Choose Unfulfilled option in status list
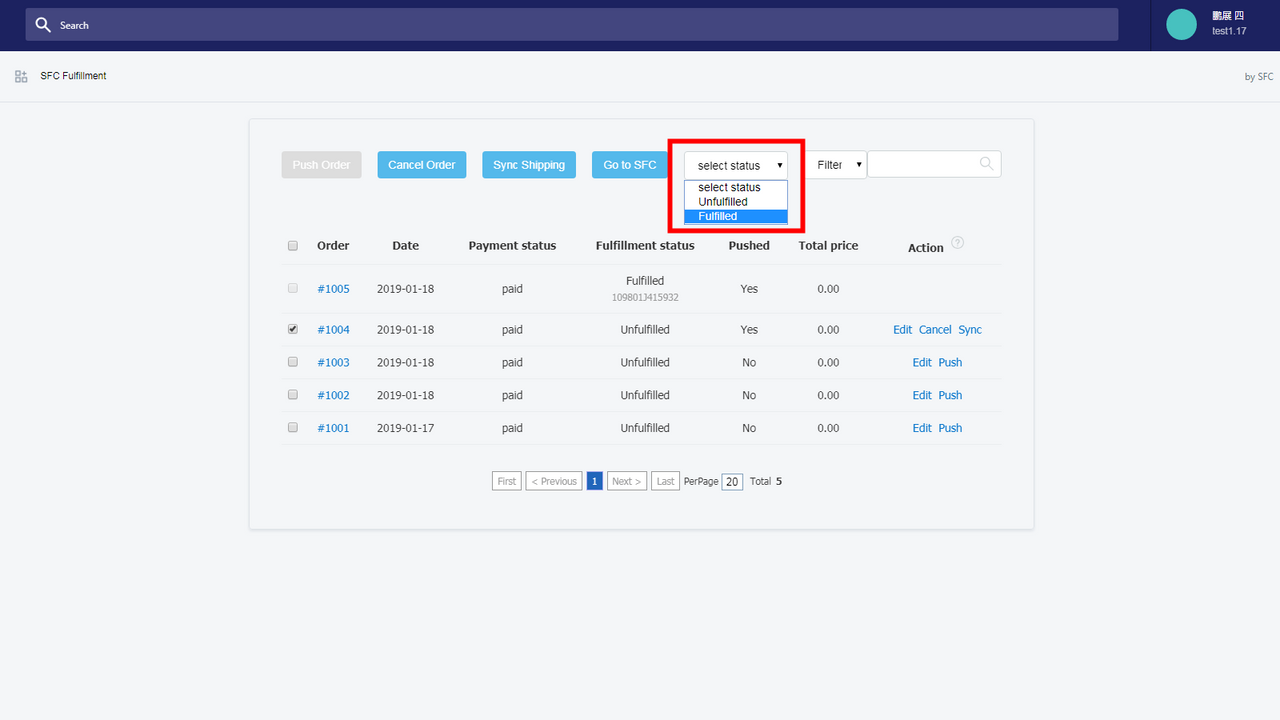1280x720 pixels. [736, 202]
